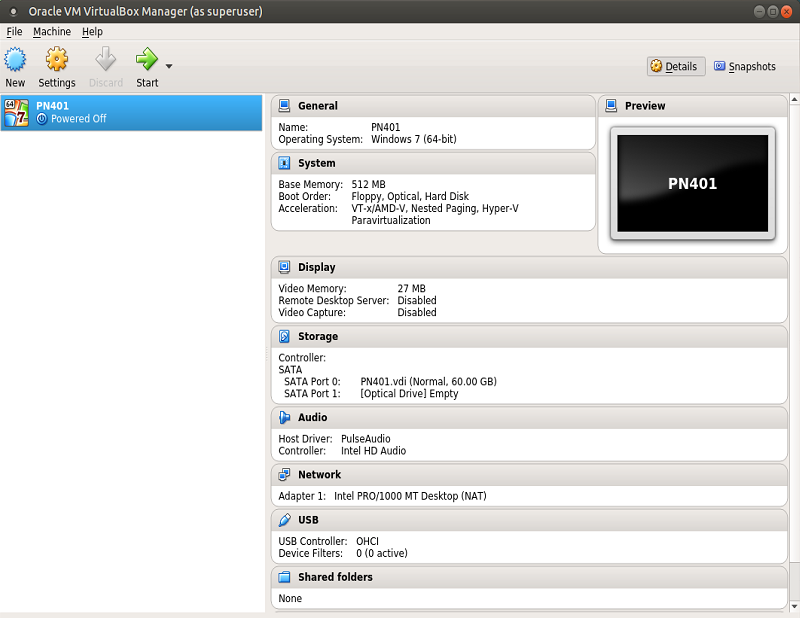Open the Machine menu
Screen dimensions: 800x618
[x=52, y=32]
